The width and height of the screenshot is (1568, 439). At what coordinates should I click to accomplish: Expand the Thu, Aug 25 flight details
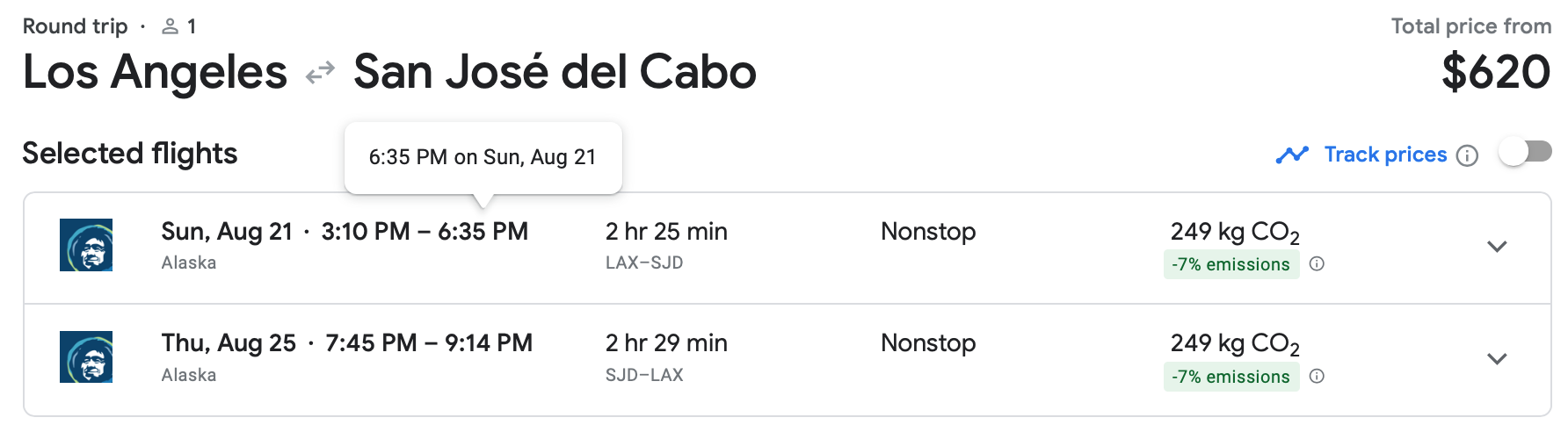[1497, 358]
